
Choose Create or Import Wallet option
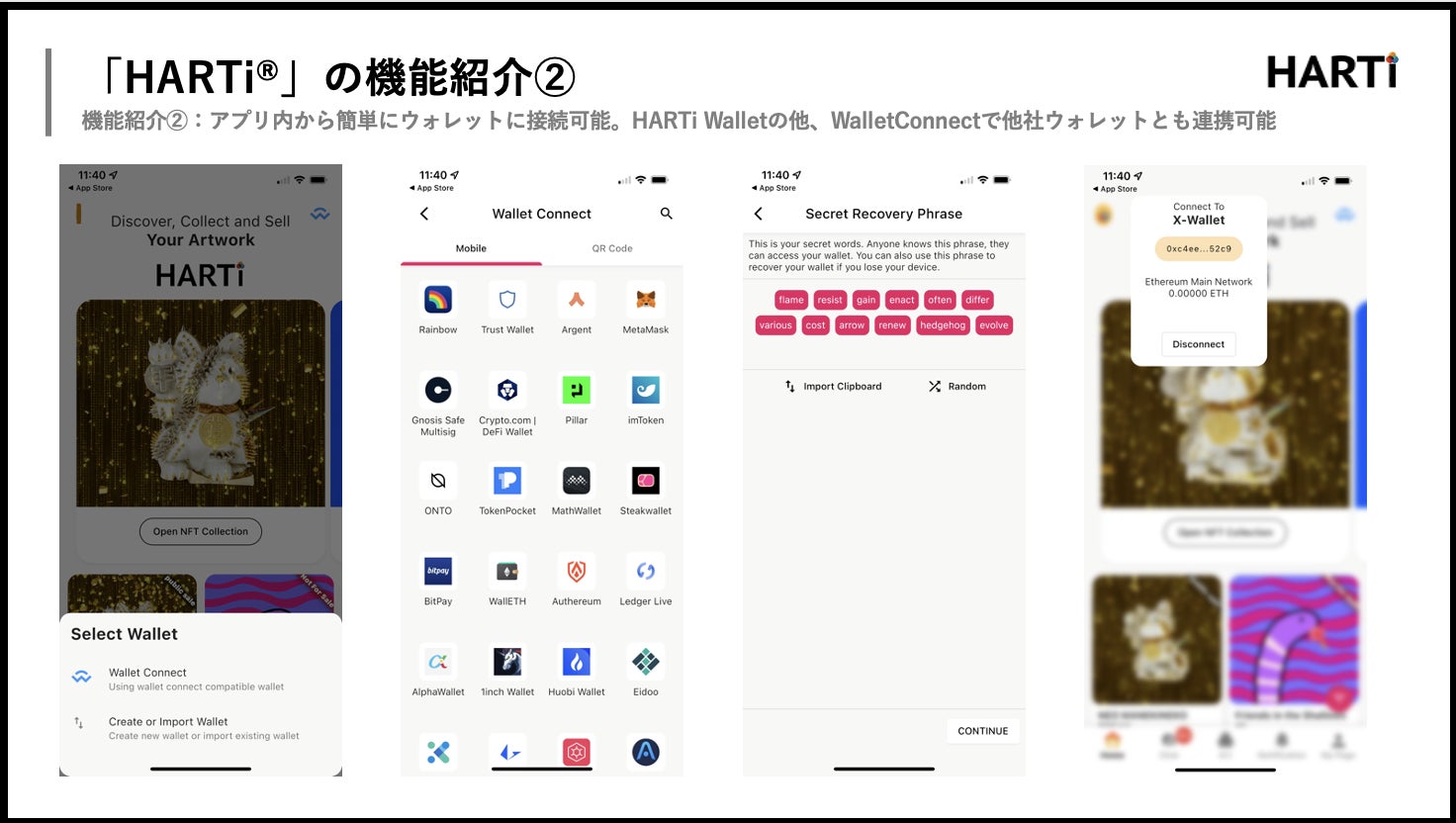201,728
